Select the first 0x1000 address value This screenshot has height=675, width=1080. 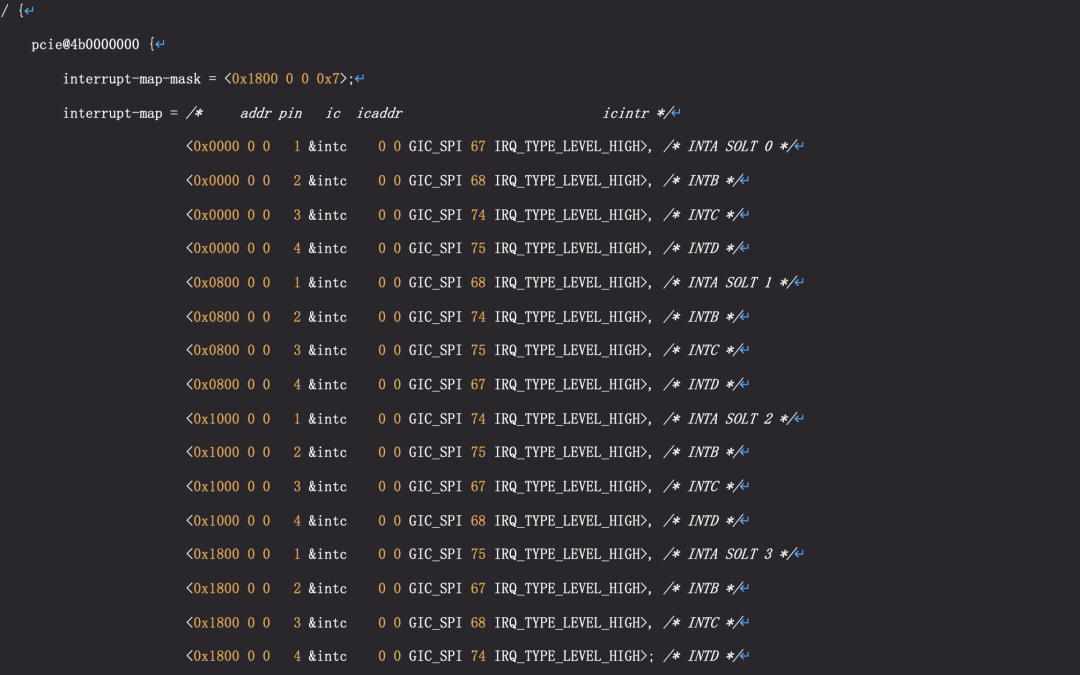[x=216, y=418]
